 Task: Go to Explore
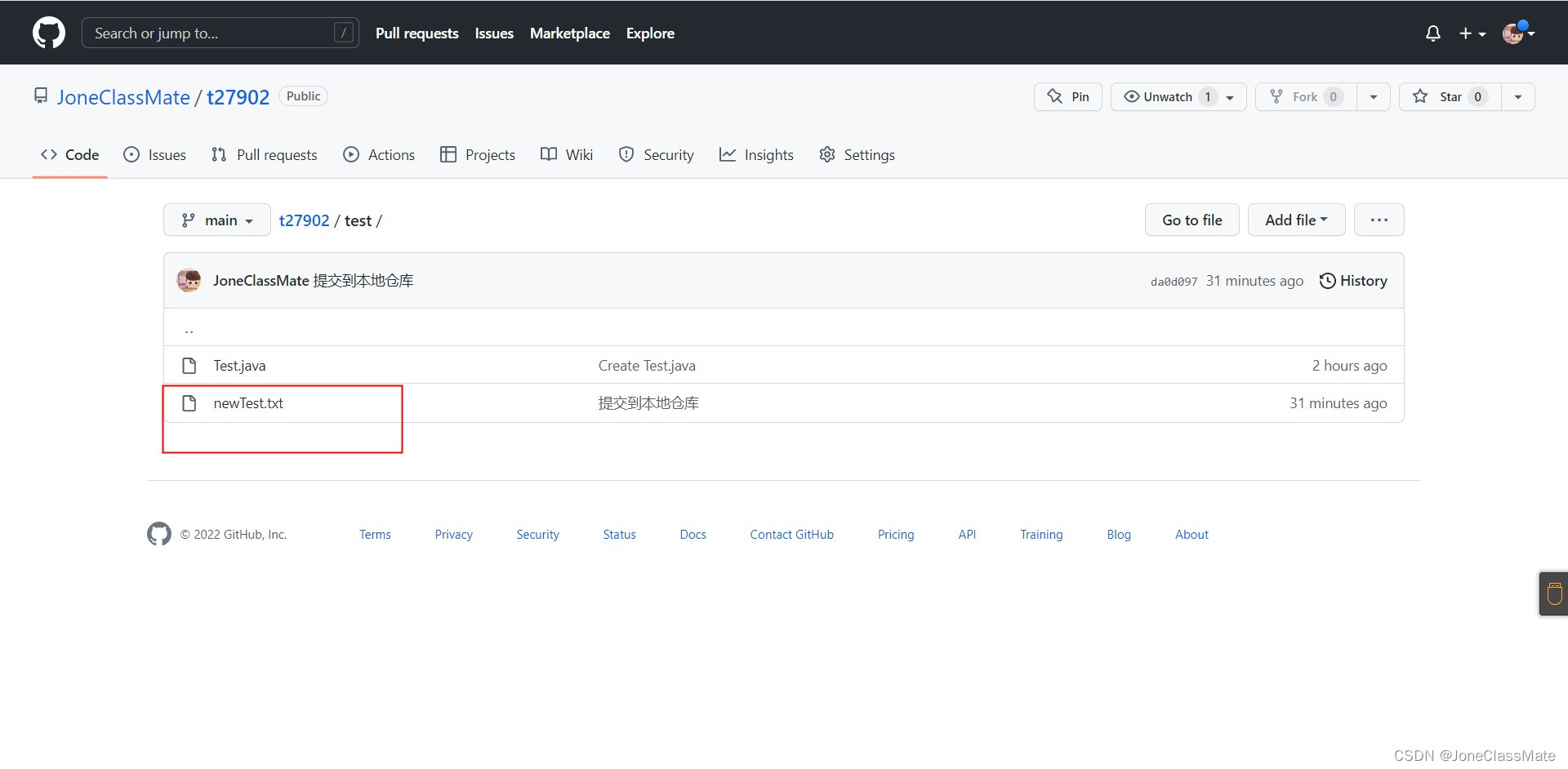pyautogui.click(x=650, y=33)
